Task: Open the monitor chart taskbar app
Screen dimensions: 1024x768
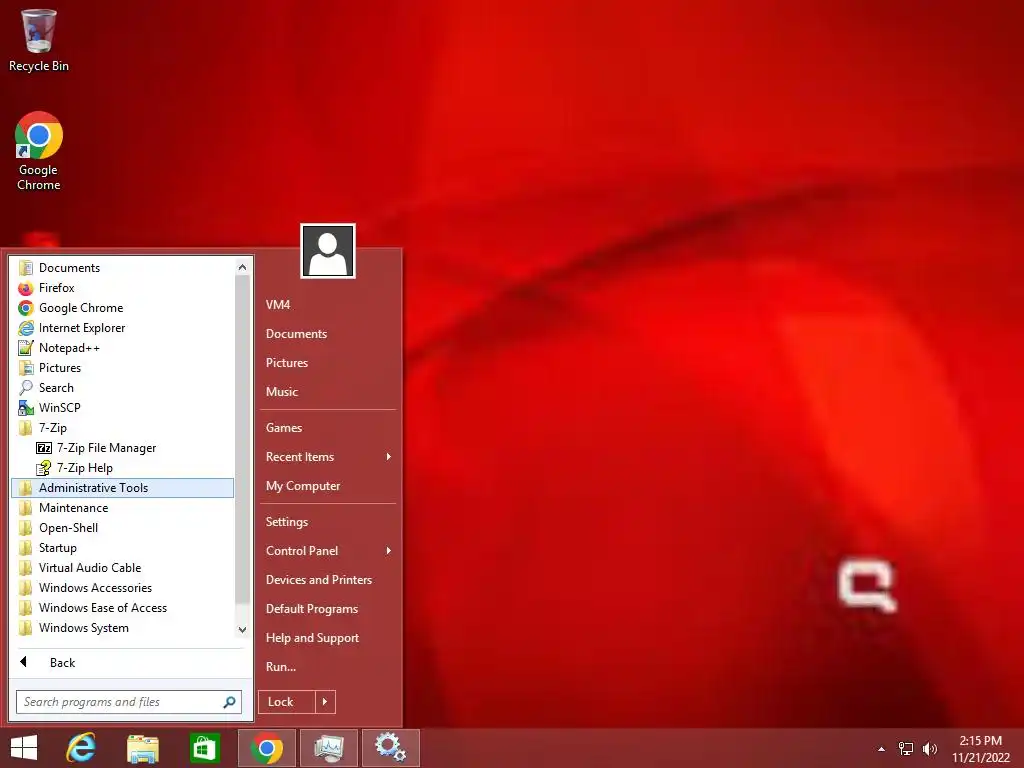Action: click(328, 748)
